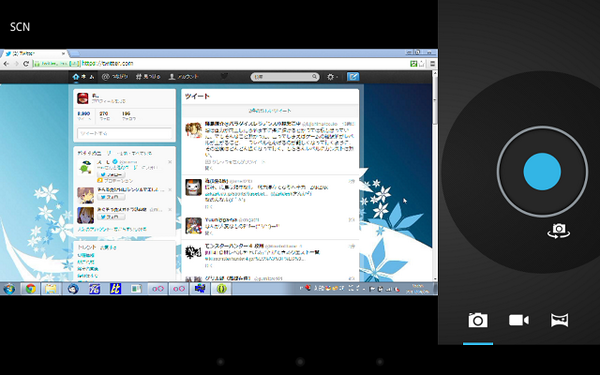Open the SCN scene mode indicator
The height and width of the screenshot is (375, 600).
pos(20,27)
